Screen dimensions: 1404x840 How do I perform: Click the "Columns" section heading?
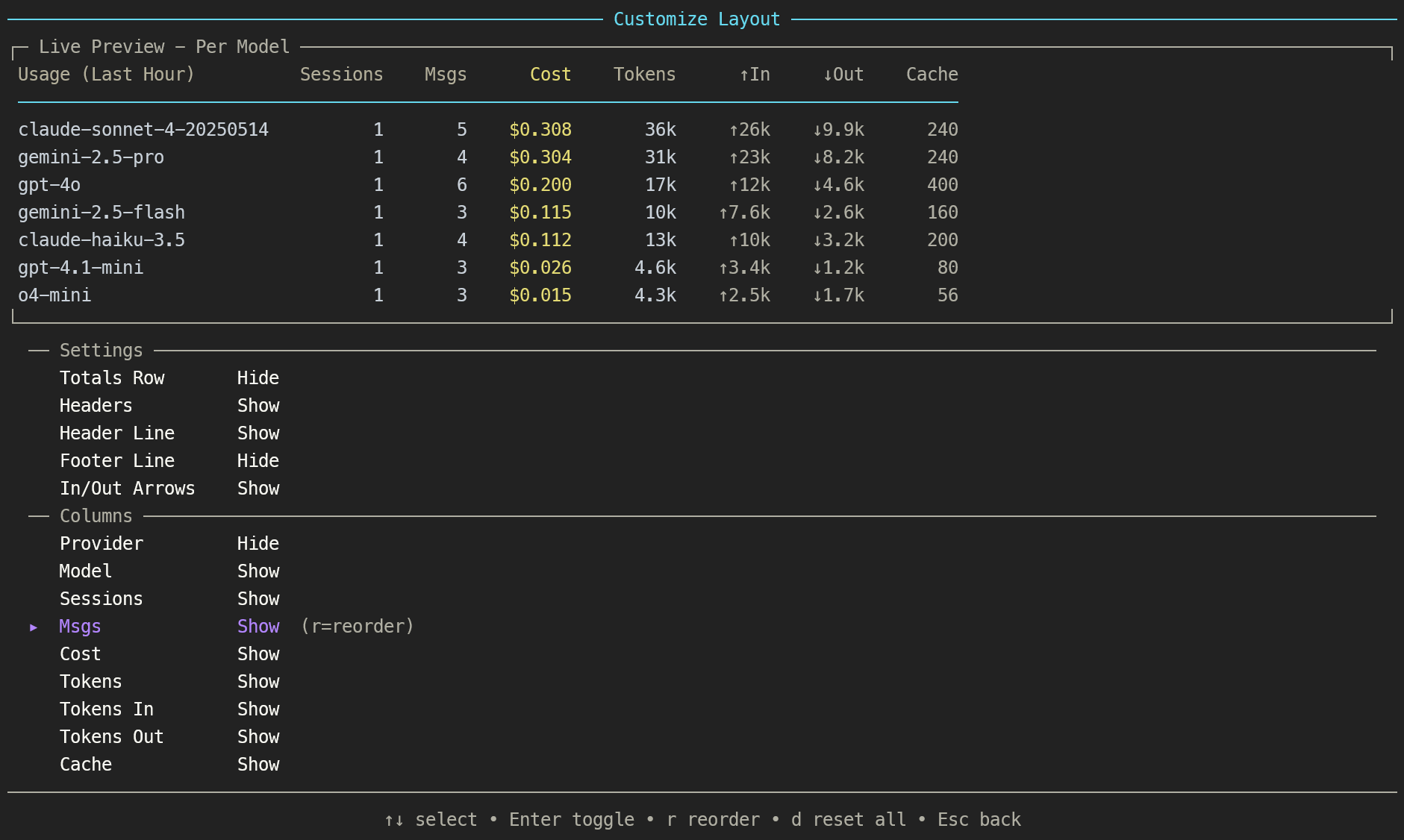(96, 516)
